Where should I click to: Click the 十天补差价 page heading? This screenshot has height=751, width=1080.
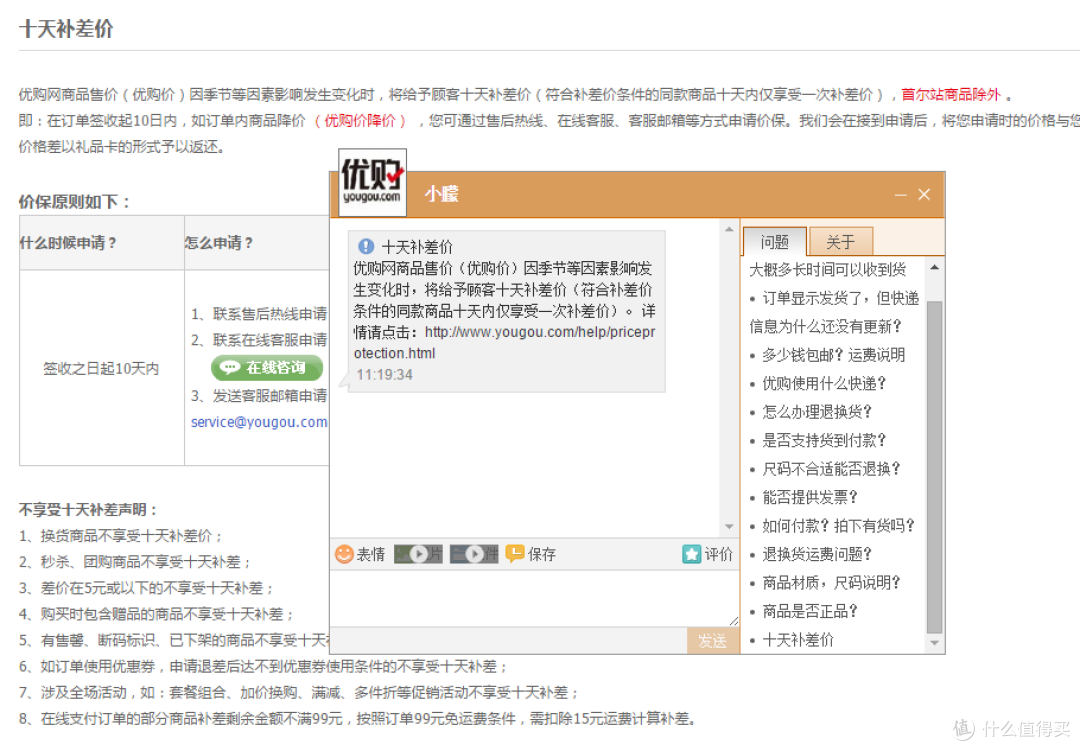[x=66, y=29]
